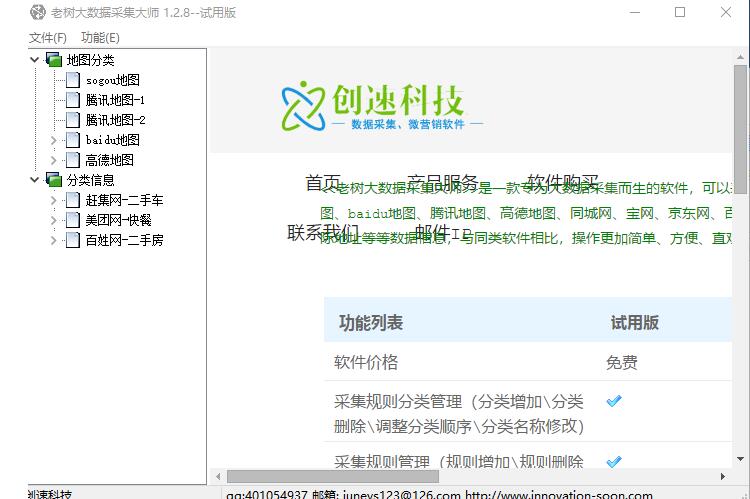Viewport: 750px width, 499px height.
Task: Click the 腾讯地图-2 document icon
Action: 73,120
